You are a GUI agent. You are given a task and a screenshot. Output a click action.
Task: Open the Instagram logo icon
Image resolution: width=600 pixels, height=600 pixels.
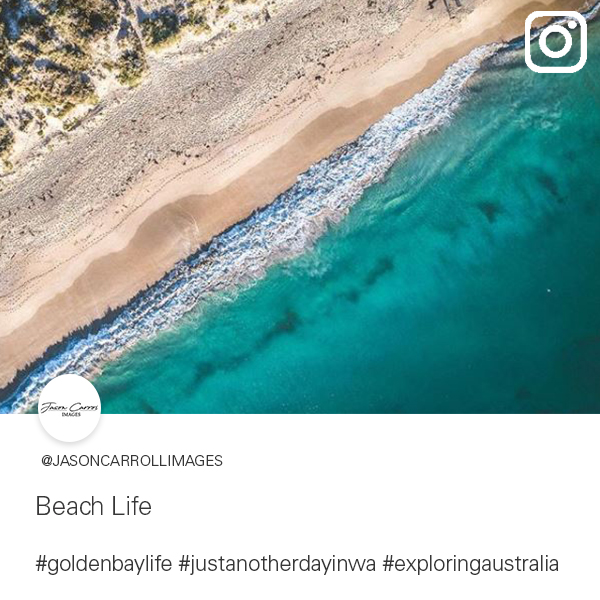556,42
